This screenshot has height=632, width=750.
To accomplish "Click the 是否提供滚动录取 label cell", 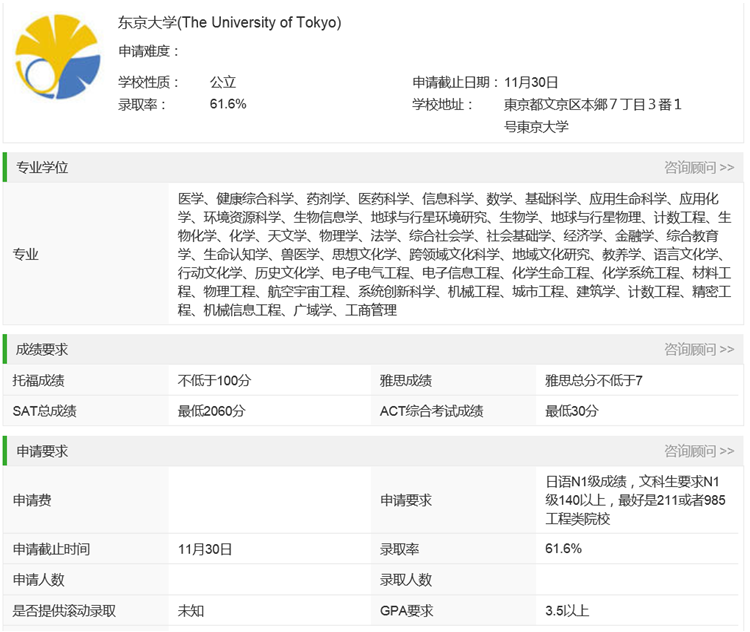I will pyautogui.click(x=86, y=610).
